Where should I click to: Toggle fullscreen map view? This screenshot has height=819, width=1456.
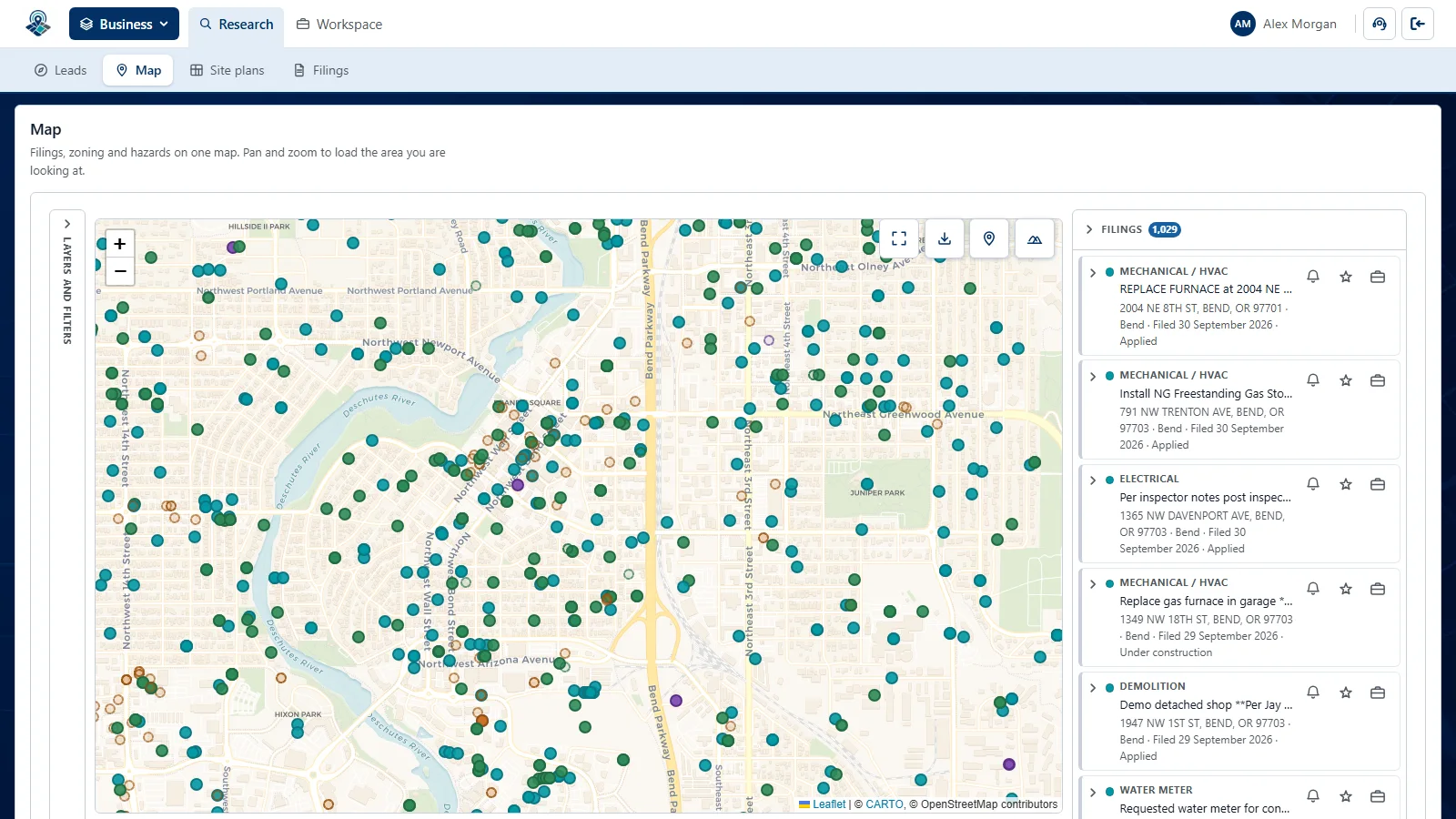point(899,238)
